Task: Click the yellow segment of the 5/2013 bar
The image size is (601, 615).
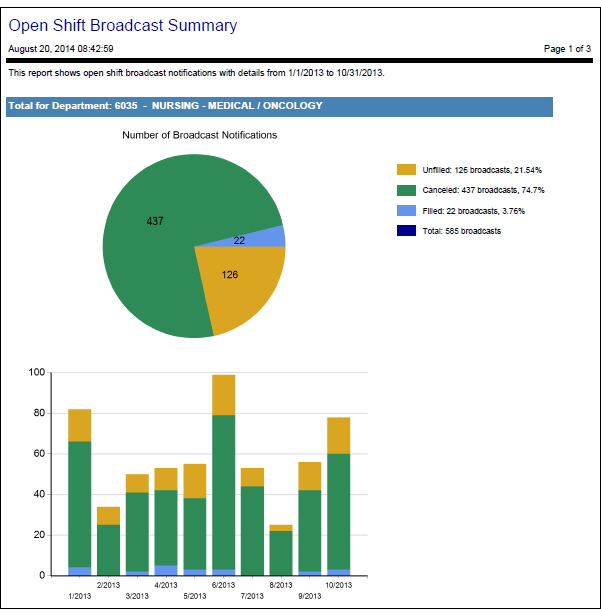Action: (x=194, y=481)
